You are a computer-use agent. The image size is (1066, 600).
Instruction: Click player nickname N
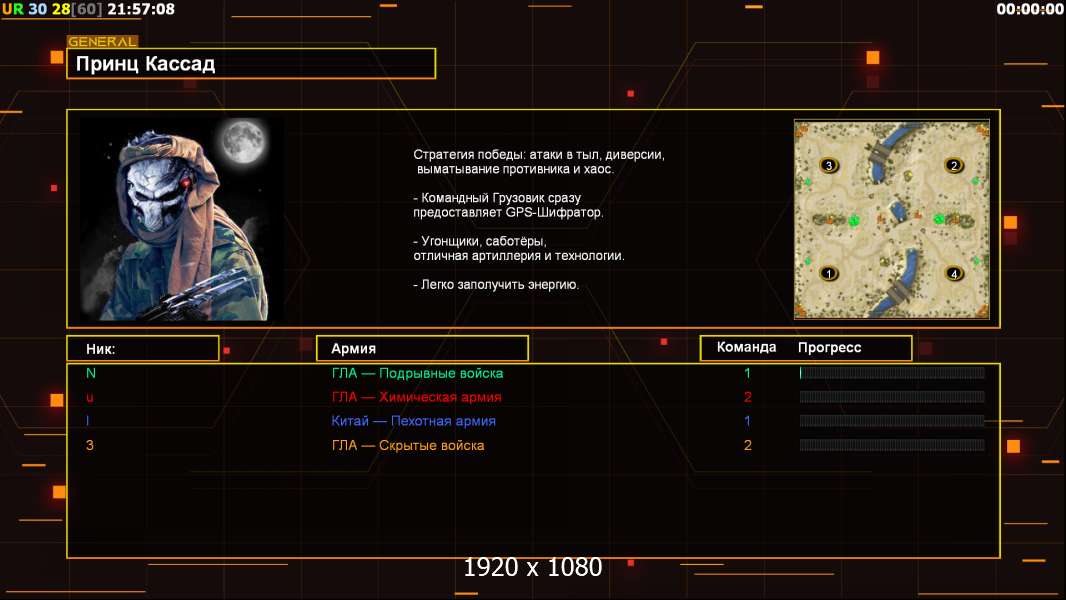tap(90, 373)
